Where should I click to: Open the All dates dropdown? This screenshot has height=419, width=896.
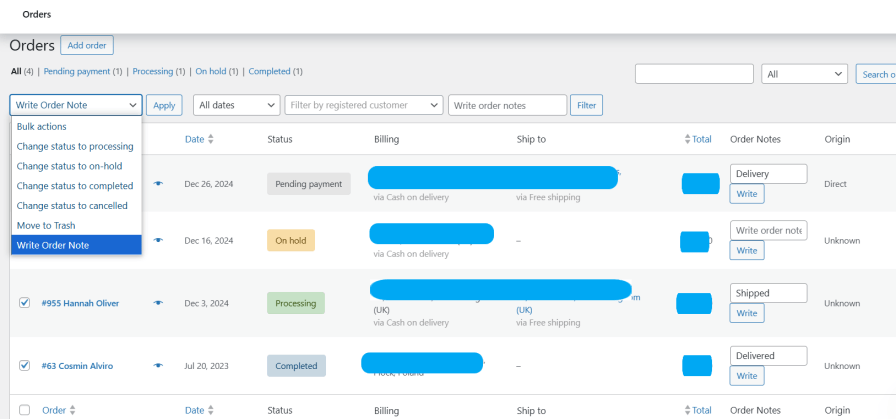pos(237,105)
